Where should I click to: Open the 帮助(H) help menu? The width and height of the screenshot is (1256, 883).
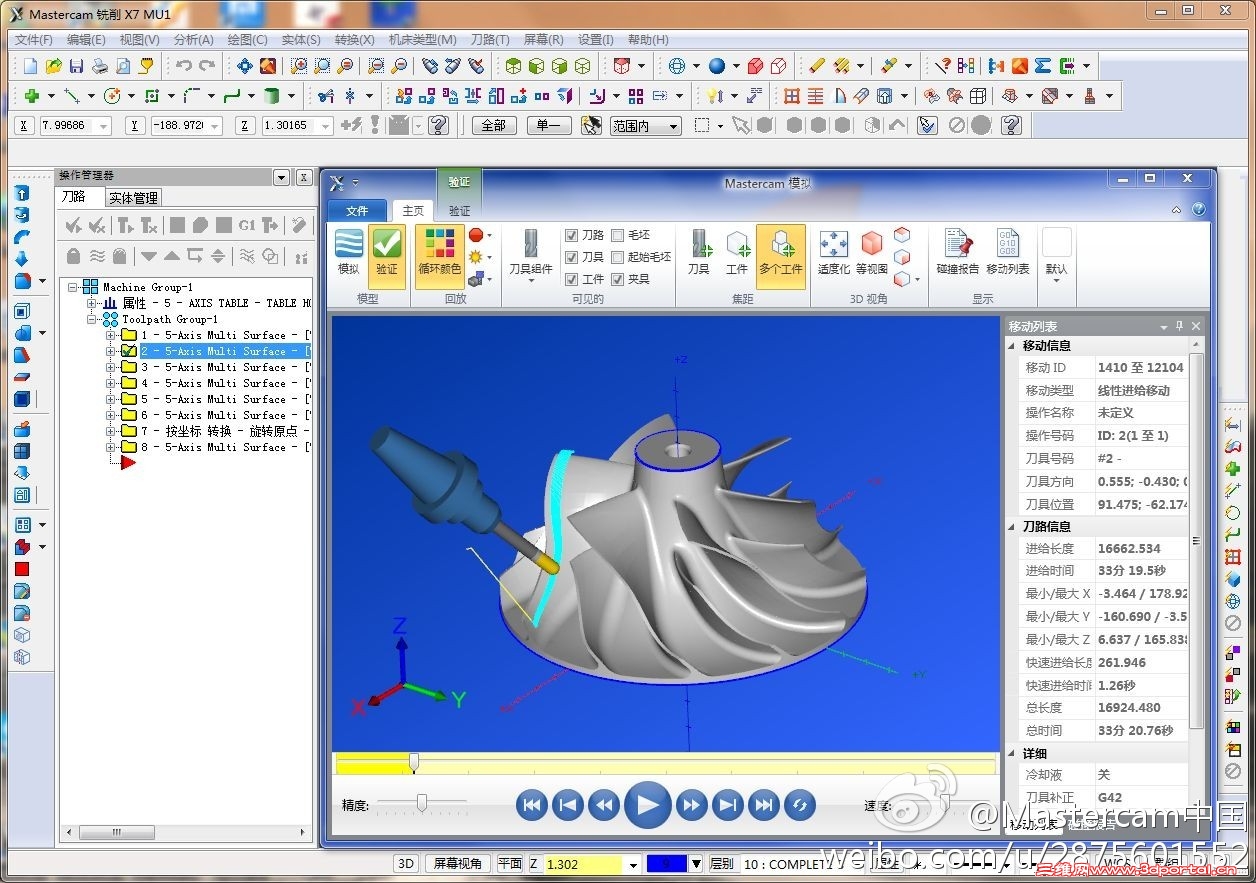tap(648, 40)
